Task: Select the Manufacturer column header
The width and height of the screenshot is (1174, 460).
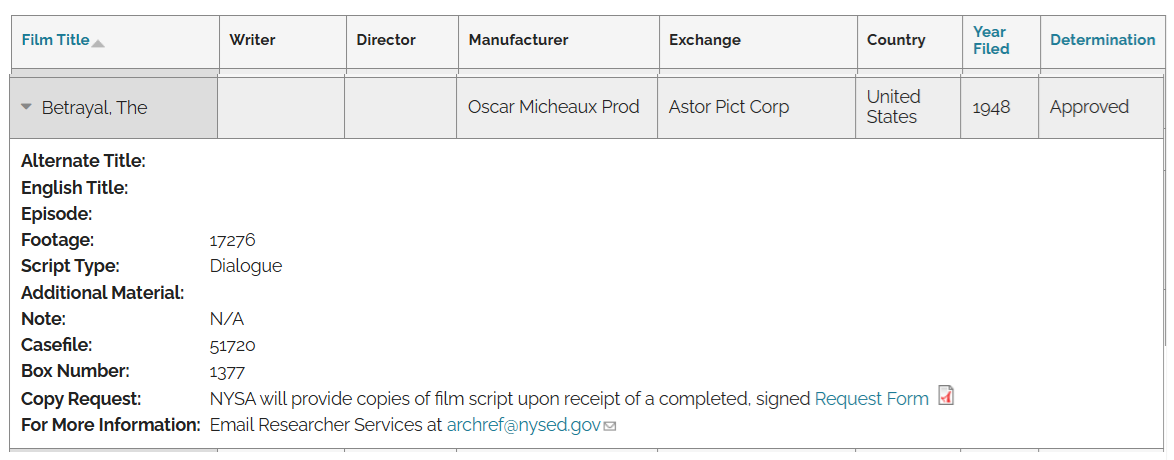Action: tap(518, 40)
